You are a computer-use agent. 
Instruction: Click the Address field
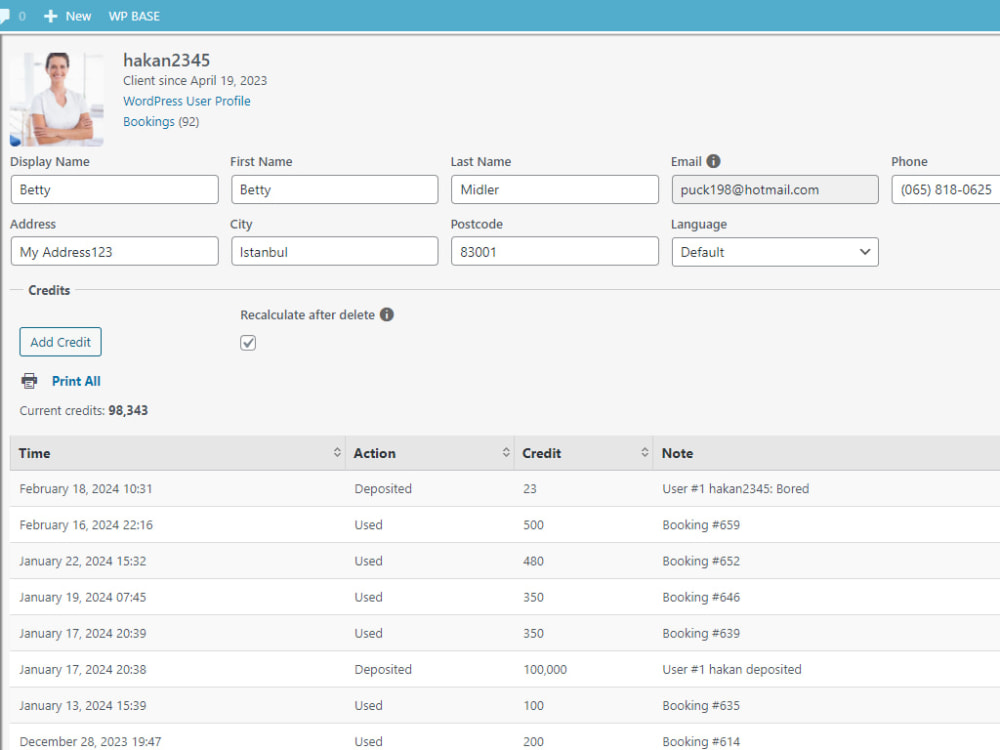(115, 251)
